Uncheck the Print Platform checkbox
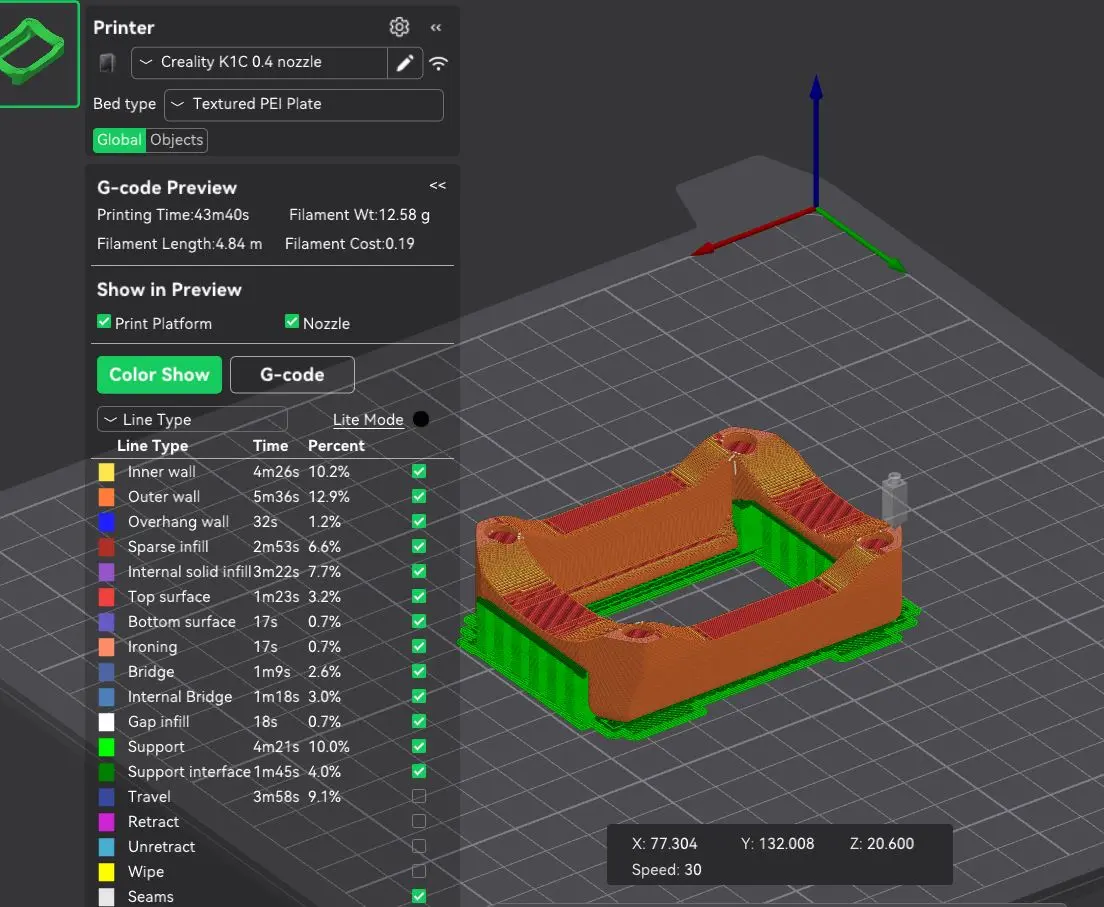Screen dimensions: 1104x907 tap(104, 322)
